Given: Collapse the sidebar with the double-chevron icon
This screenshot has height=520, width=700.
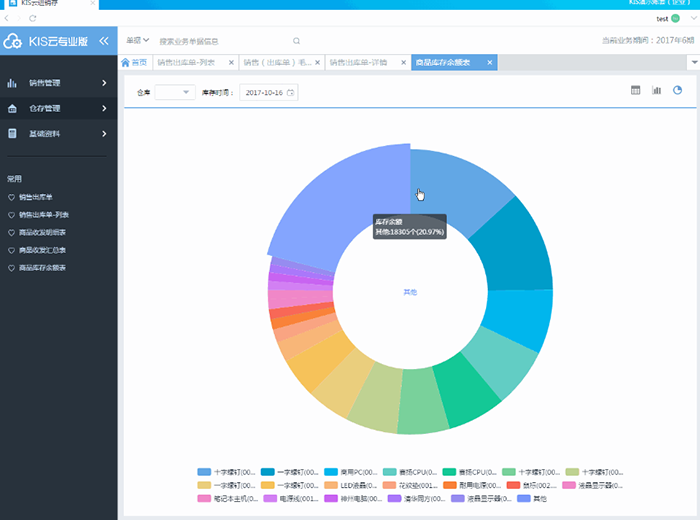Looking at the screenshot, I should (x=104, y=41).
